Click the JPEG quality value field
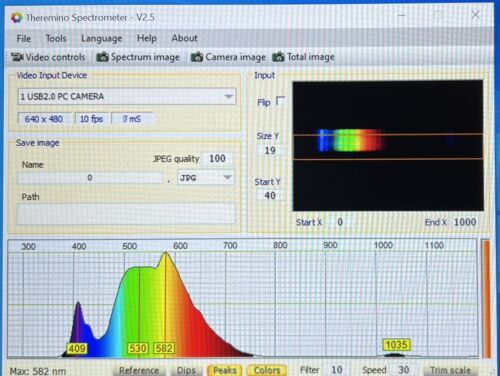This screenshot has height=376, width=500. click(x=217, y=159)
